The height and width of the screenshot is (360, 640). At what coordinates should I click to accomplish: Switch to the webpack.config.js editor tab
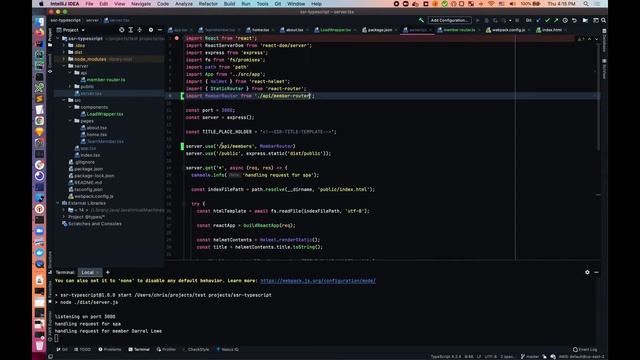tap(505, 30)
